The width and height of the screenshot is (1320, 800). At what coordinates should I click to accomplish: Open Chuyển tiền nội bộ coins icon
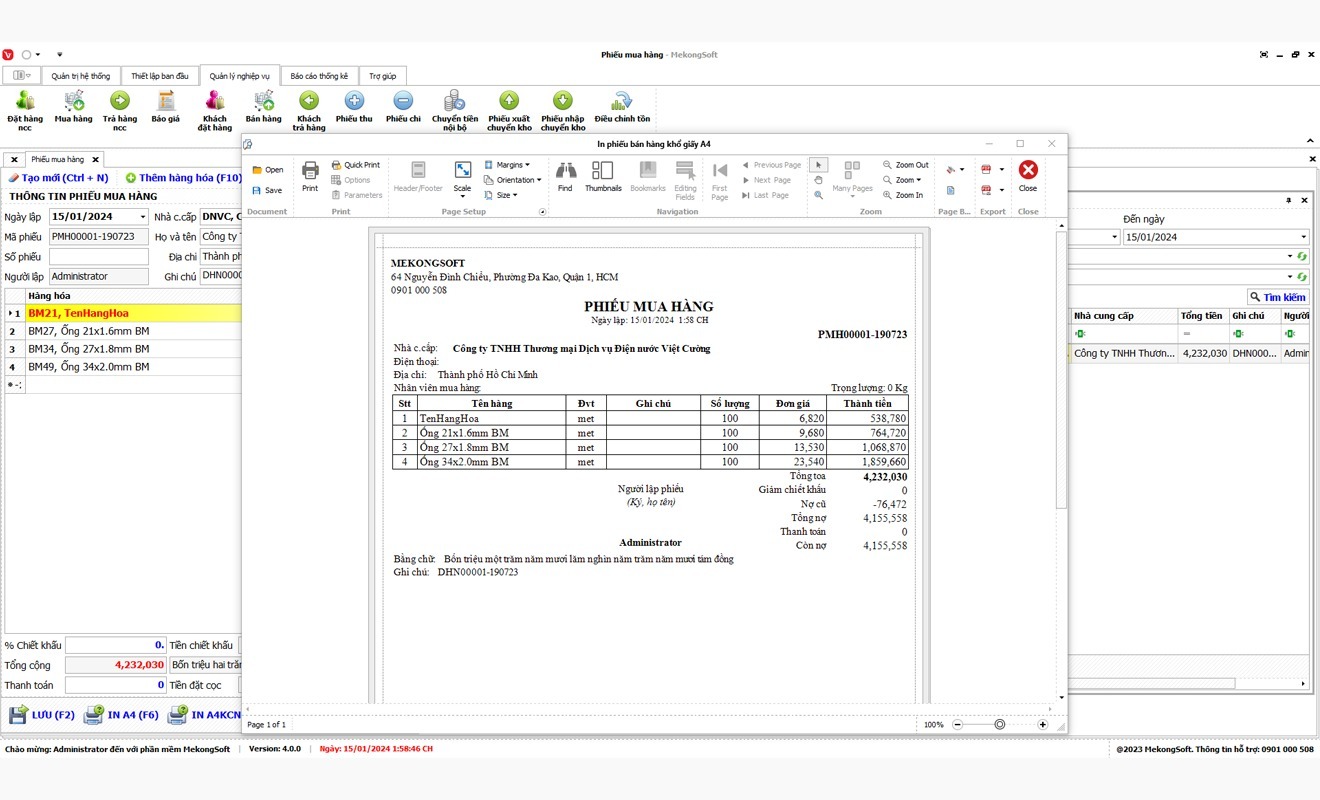[x=455, y=101]
